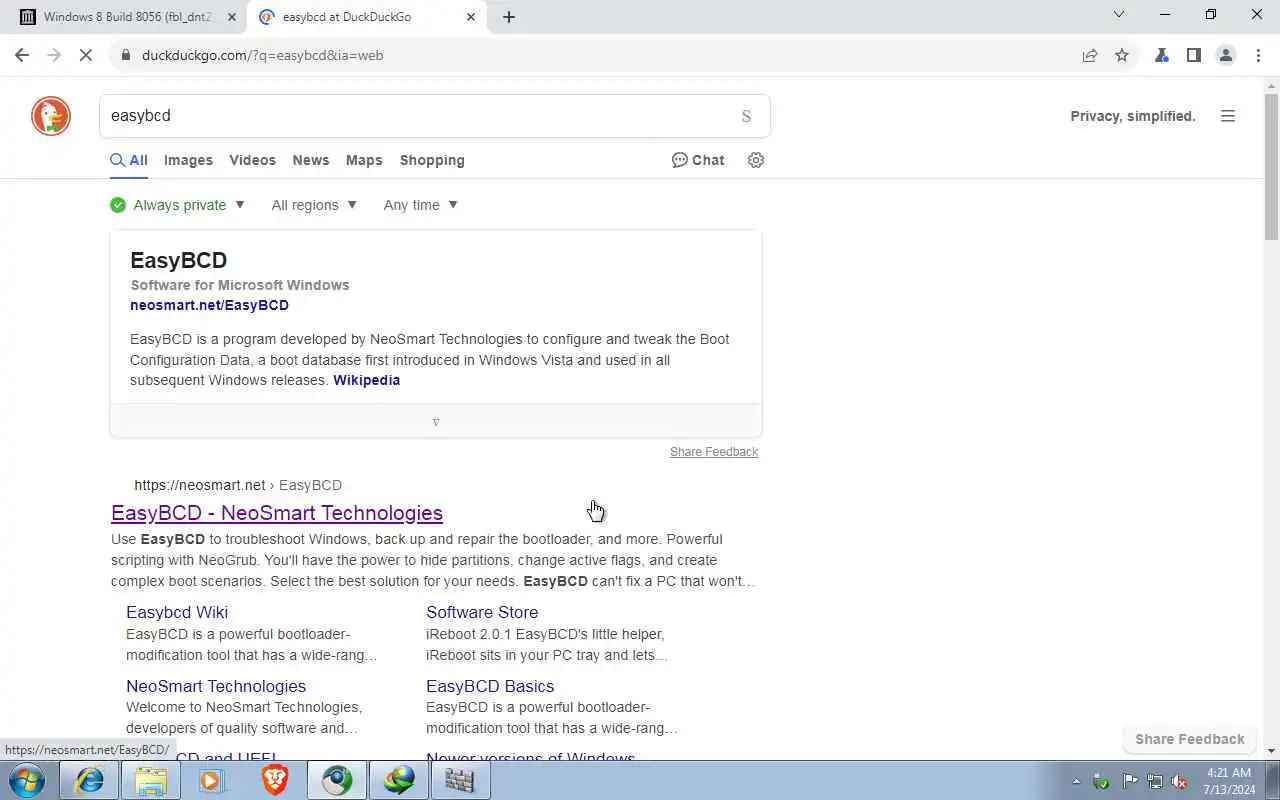Open the browser extensions icon
Screen dimensions: 1280x800
click(1162, 55)
